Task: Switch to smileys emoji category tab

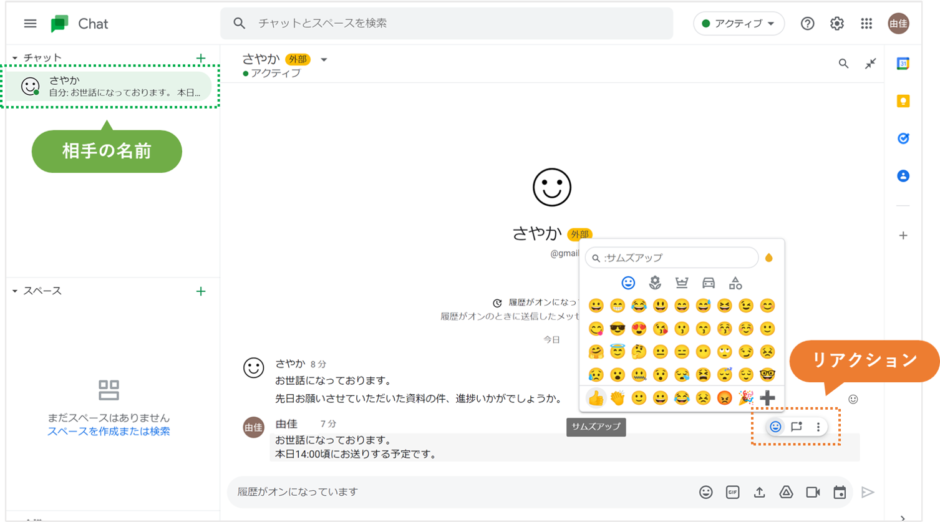Action: point(628,282)
